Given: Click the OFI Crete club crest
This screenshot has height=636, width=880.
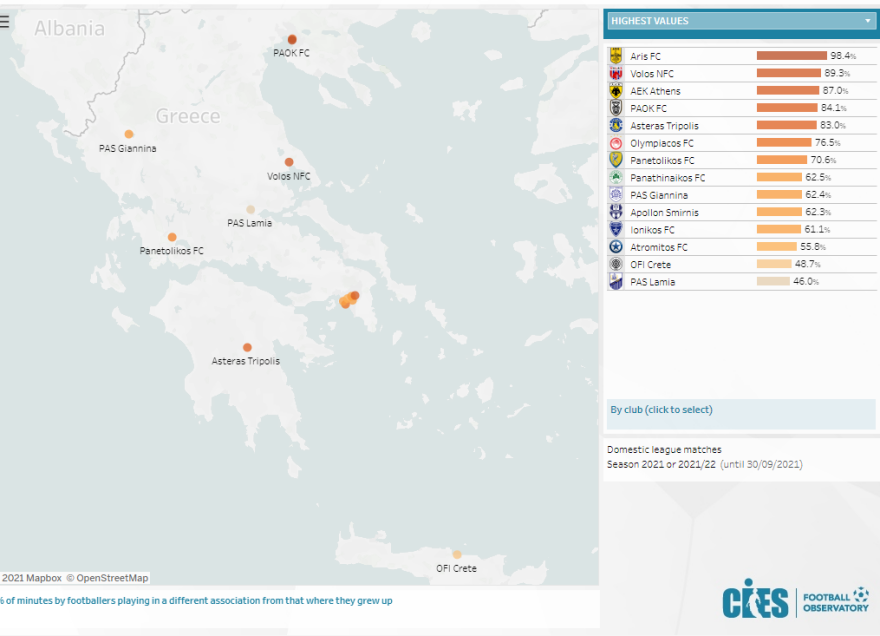Looking at the screenshot, I should coord(616,264).
